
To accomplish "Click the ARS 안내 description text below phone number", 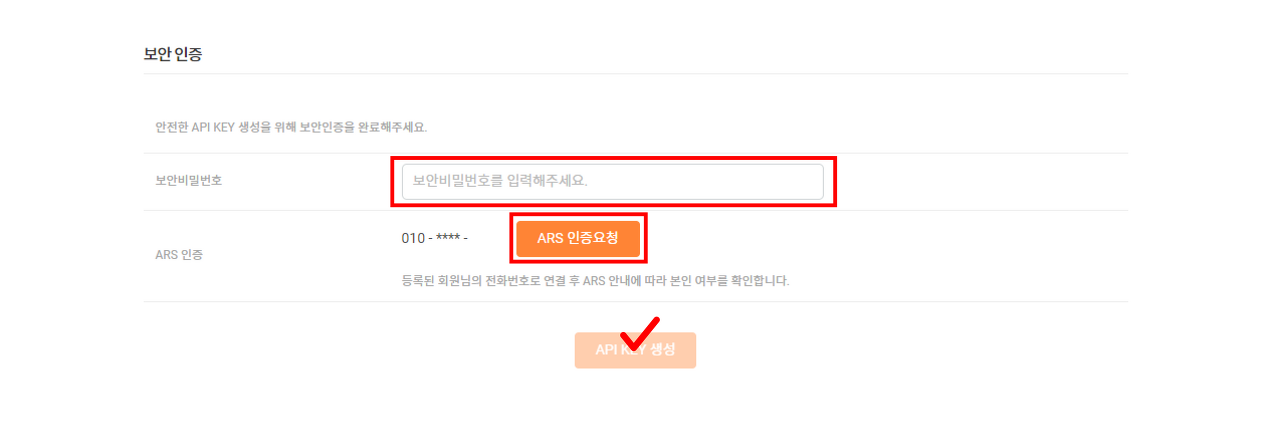I will click(595, 281).
